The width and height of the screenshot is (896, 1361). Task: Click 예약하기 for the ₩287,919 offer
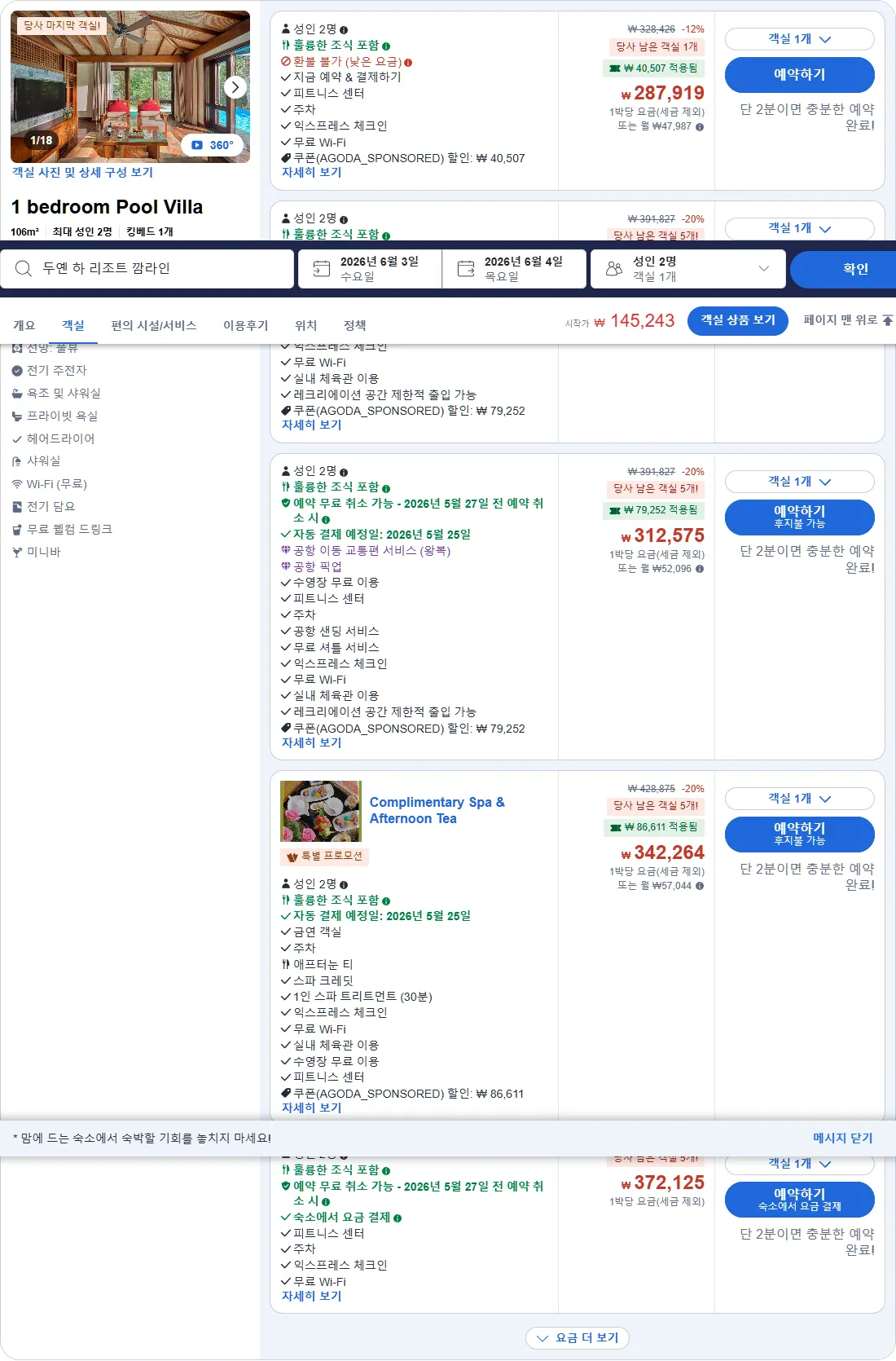pos(800,75)
